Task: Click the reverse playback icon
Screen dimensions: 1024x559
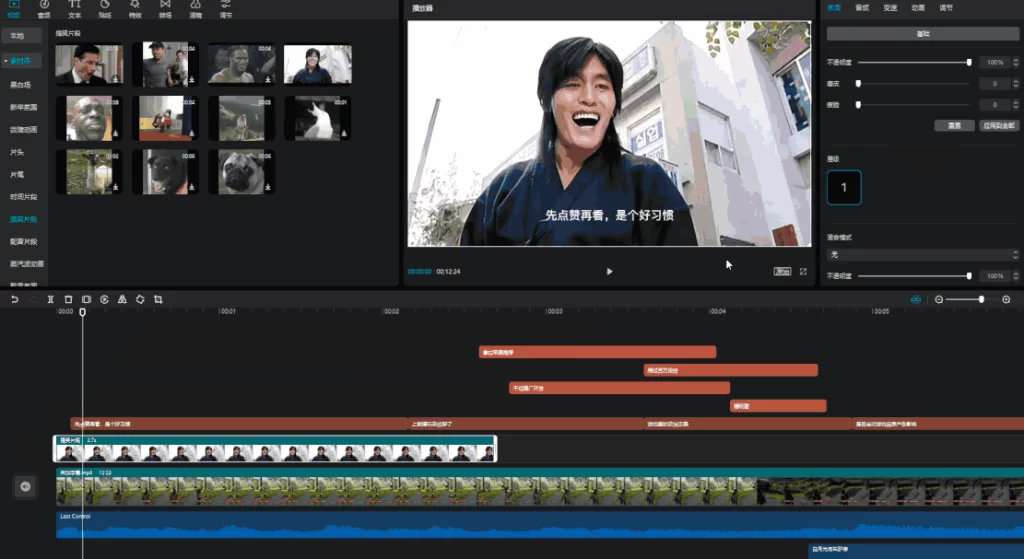Action: (104, 299)
